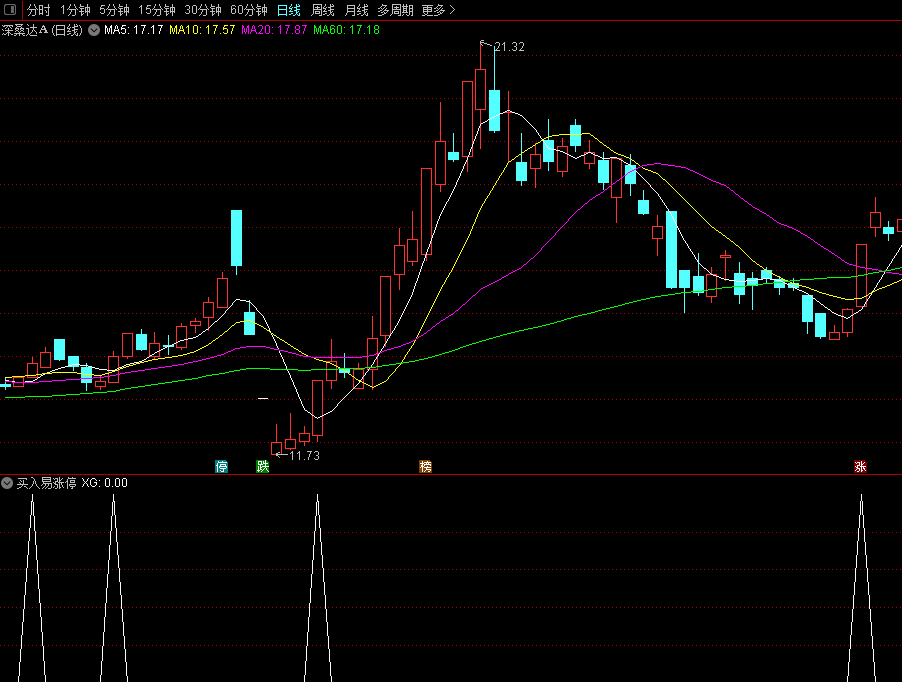The height and width of the screenshot is (682, 902).
Task: Click the MA60: 17.18 indicator label
Action: (346, 30)
